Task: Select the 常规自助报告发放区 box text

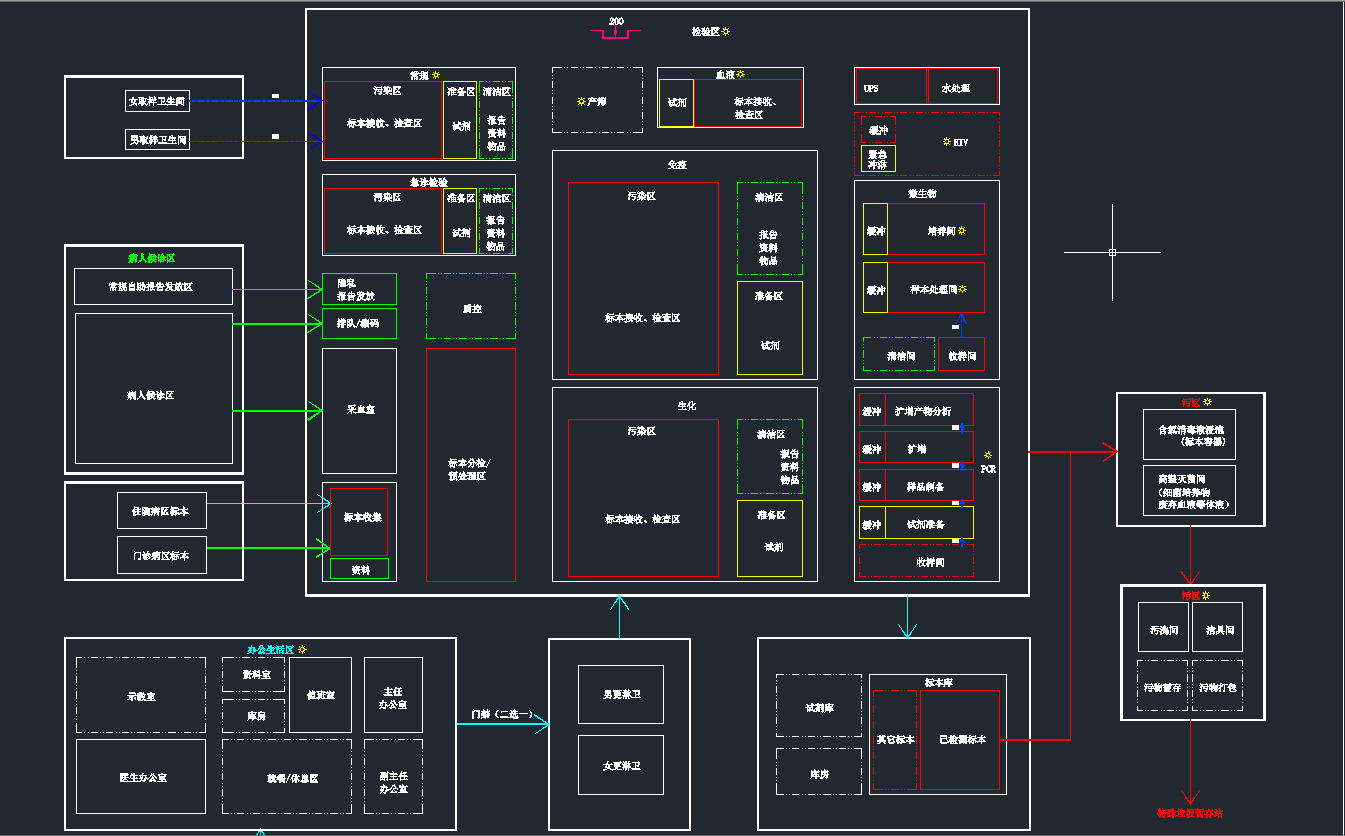Action: (x=153, y=286)
